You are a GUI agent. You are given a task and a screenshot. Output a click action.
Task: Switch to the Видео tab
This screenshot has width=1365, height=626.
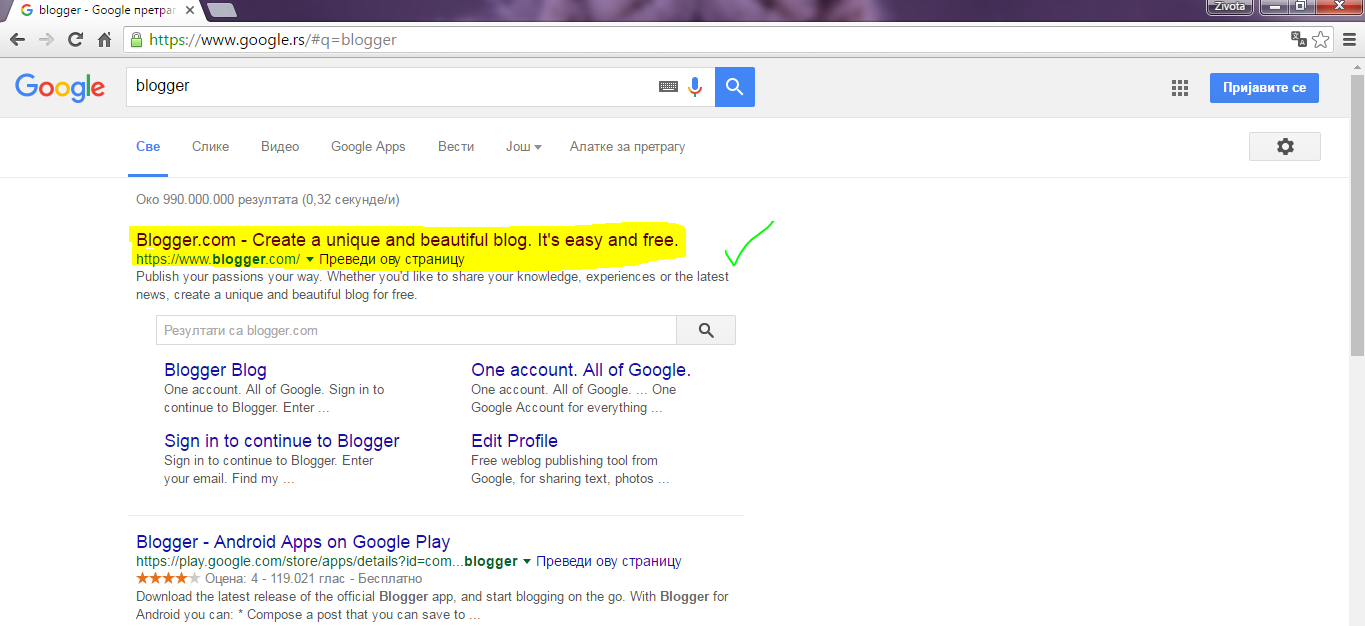point(280,146)
